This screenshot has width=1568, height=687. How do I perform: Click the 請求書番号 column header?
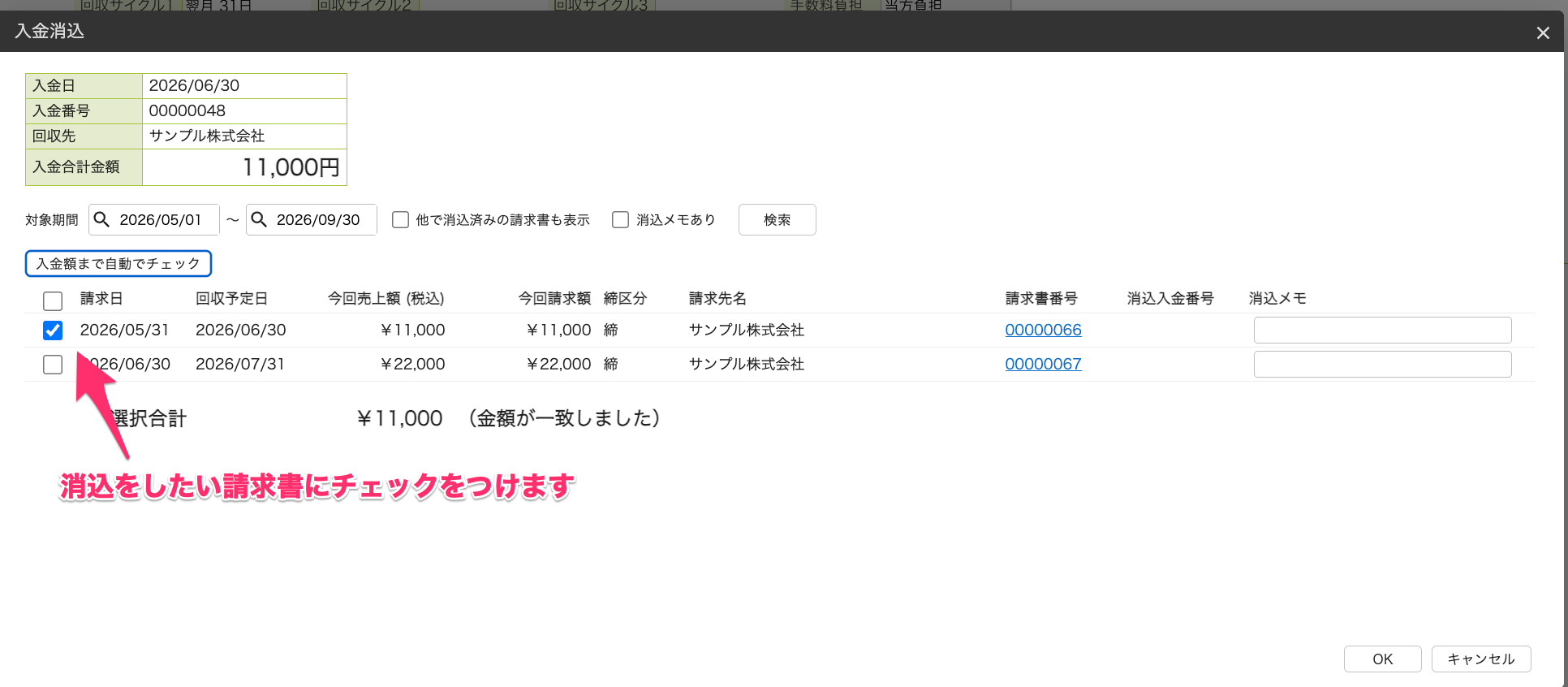pos(1041,298)
